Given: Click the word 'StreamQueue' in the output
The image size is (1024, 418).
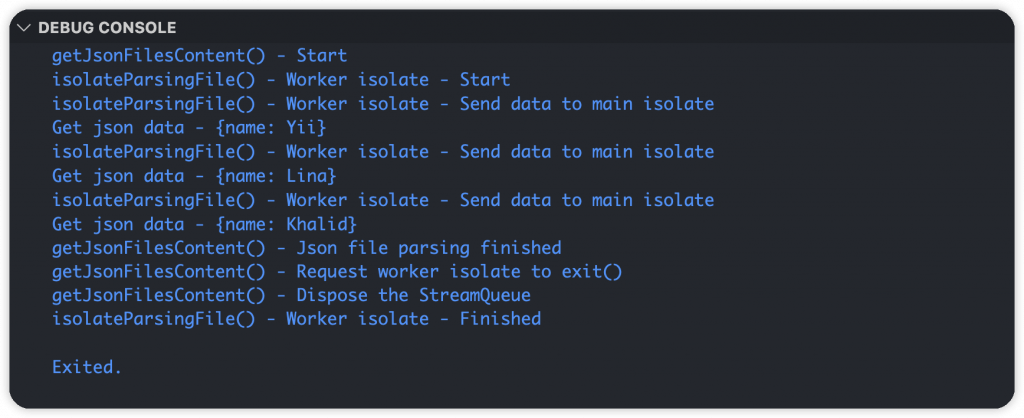Looking at the screenshot, I should [x=475, y=295].
